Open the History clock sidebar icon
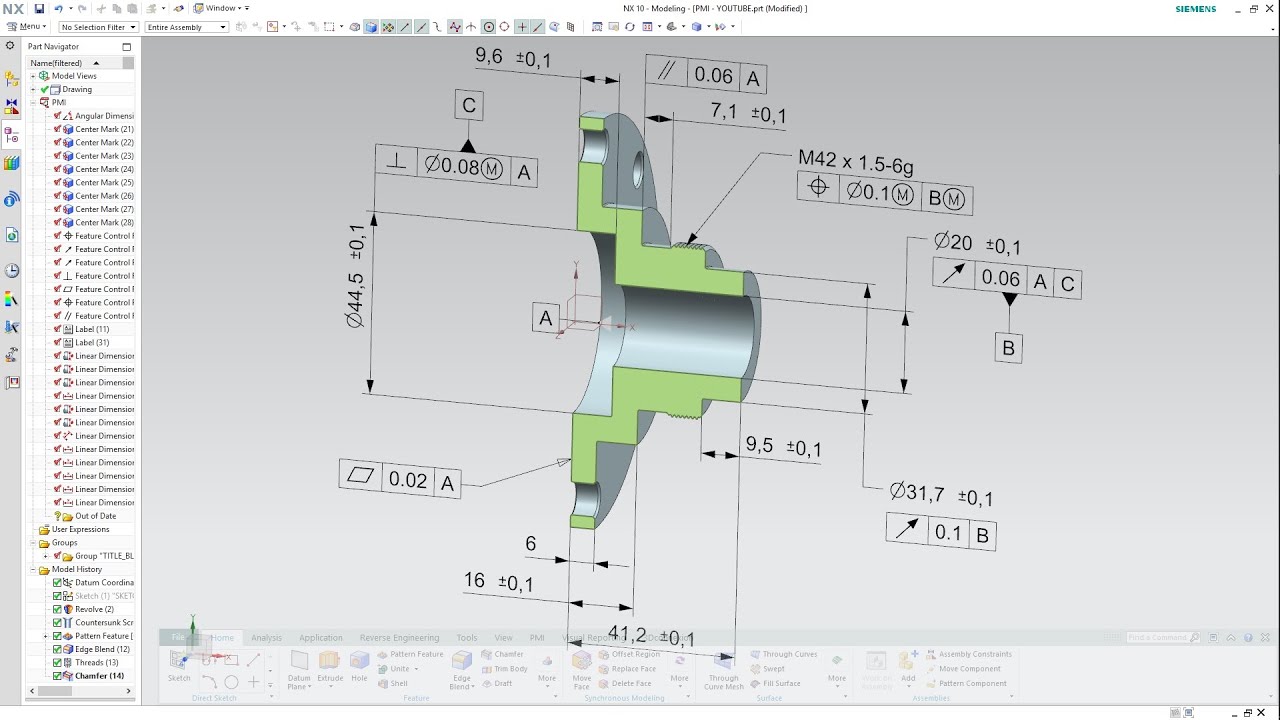Image resolution: width=1280 pixels, height=720 pixels. [x=12, y=271]
